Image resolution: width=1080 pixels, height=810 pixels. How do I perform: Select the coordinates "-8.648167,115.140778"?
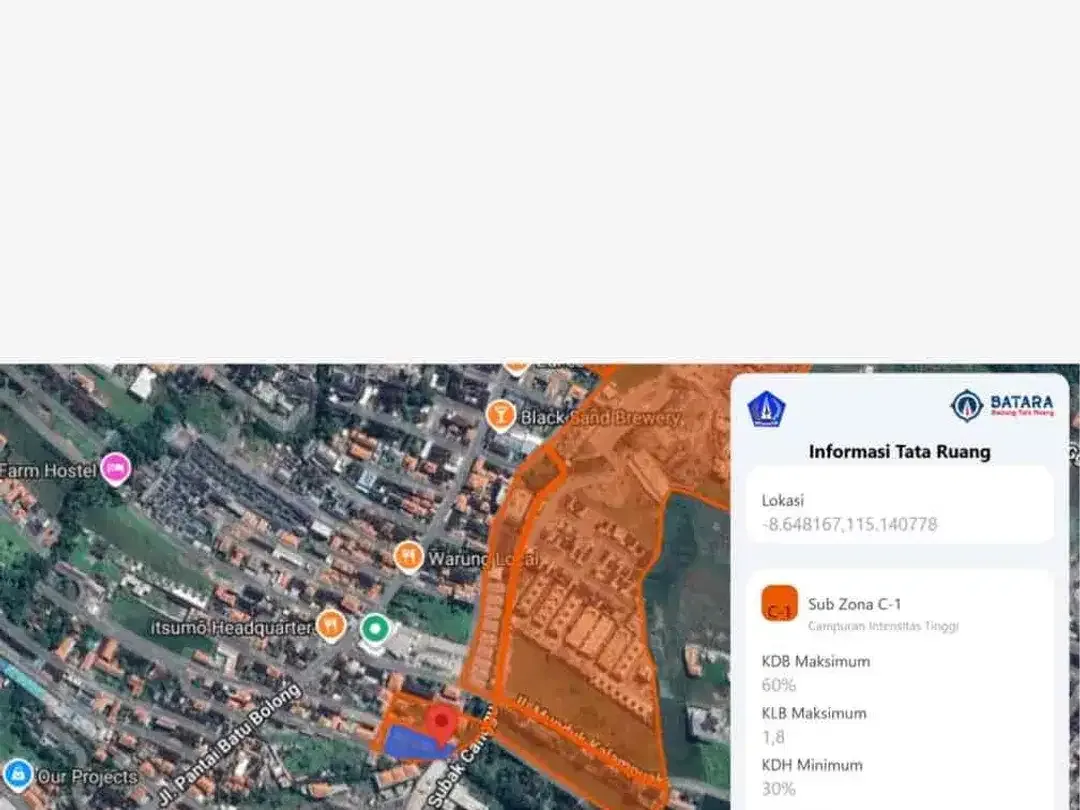click(849, 524)
